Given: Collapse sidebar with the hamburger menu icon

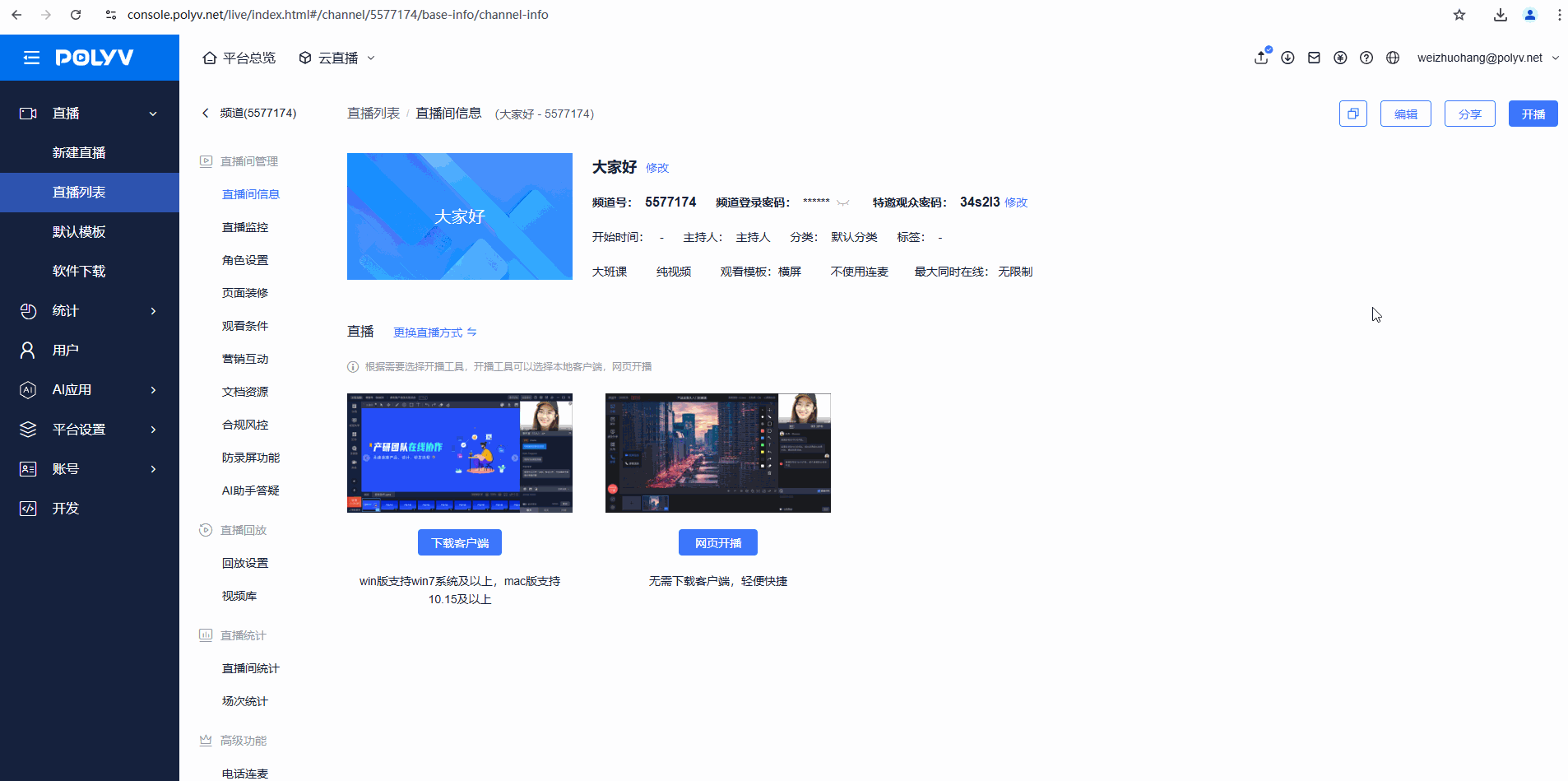Looking at the screenshot, I should [x=31, y=58].
